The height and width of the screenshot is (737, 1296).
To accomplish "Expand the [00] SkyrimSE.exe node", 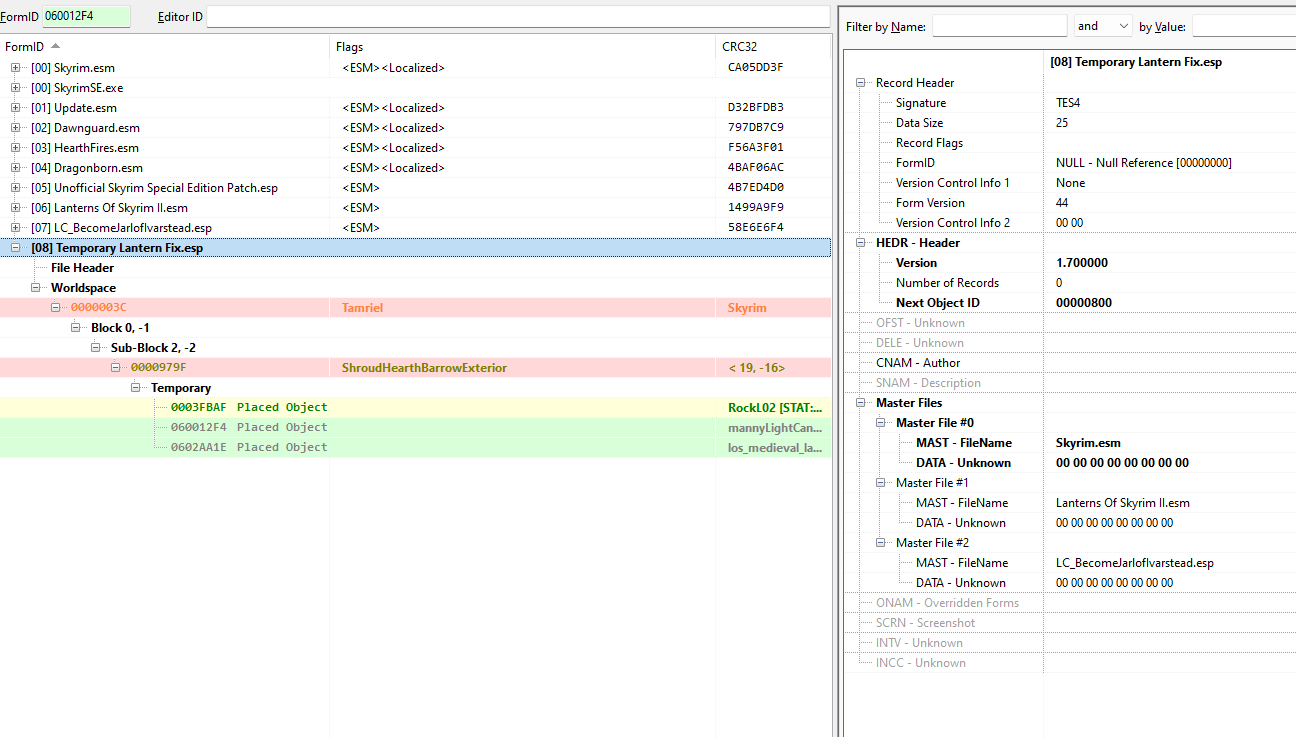I will tap(15, 88).
